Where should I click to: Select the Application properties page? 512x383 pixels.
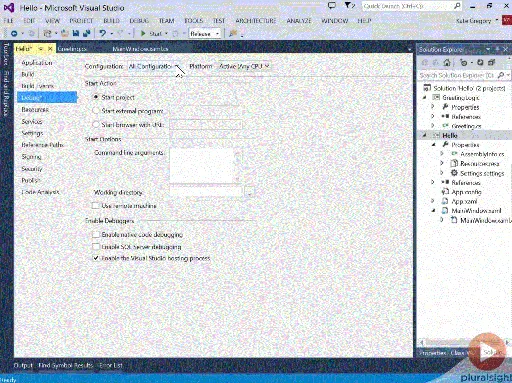37,63
